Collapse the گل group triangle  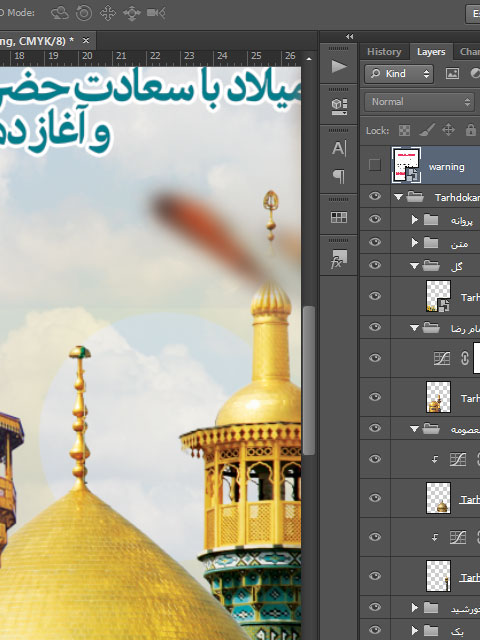pos(414,266)
